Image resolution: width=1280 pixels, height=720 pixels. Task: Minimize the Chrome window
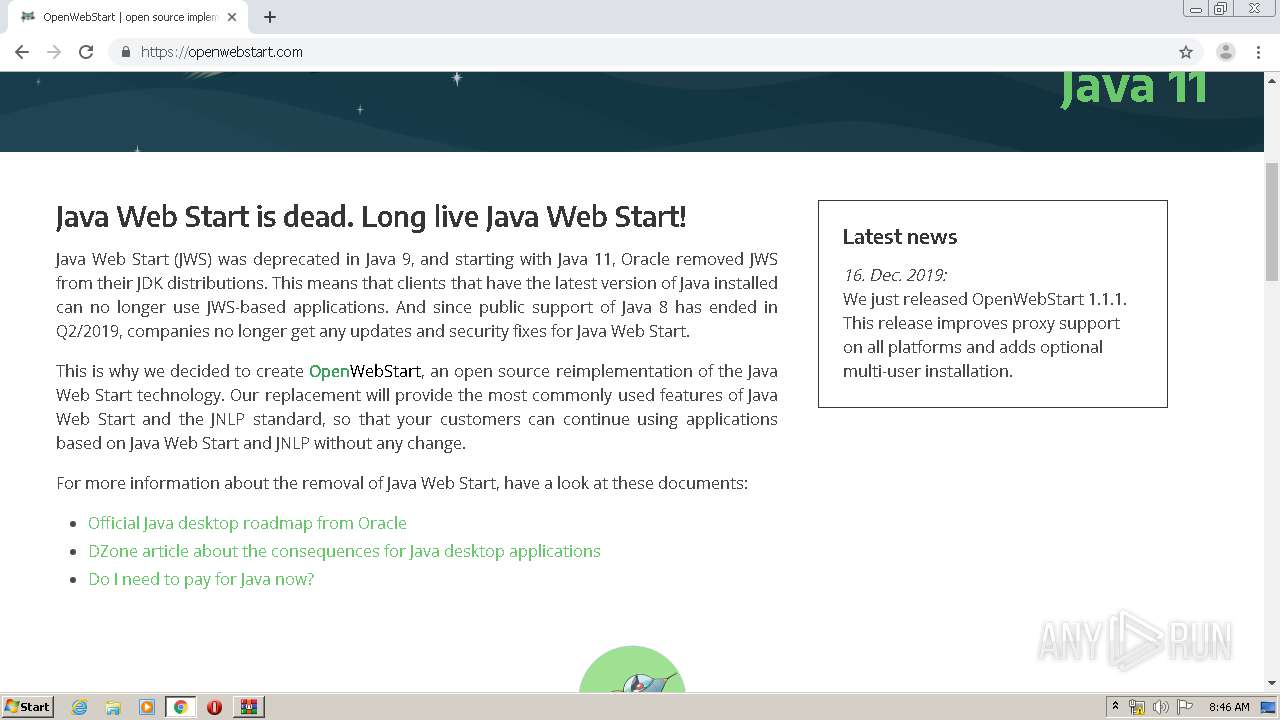1196,9
